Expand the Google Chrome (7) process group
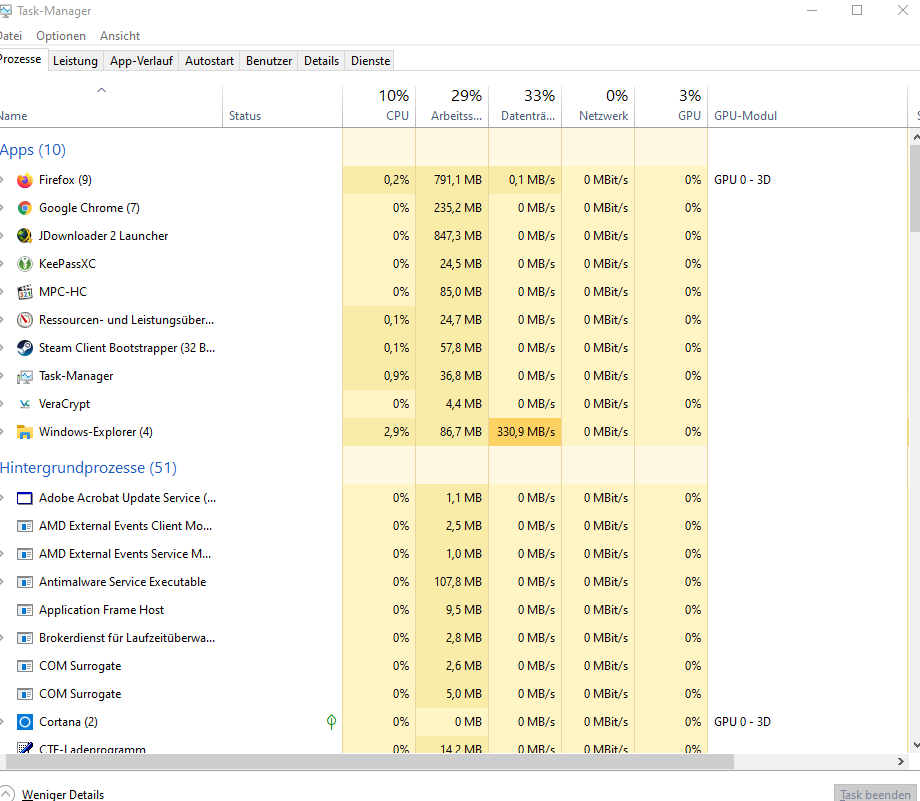Image resolution: width=920 pixels, height=801 pixels. coord(2,208)
